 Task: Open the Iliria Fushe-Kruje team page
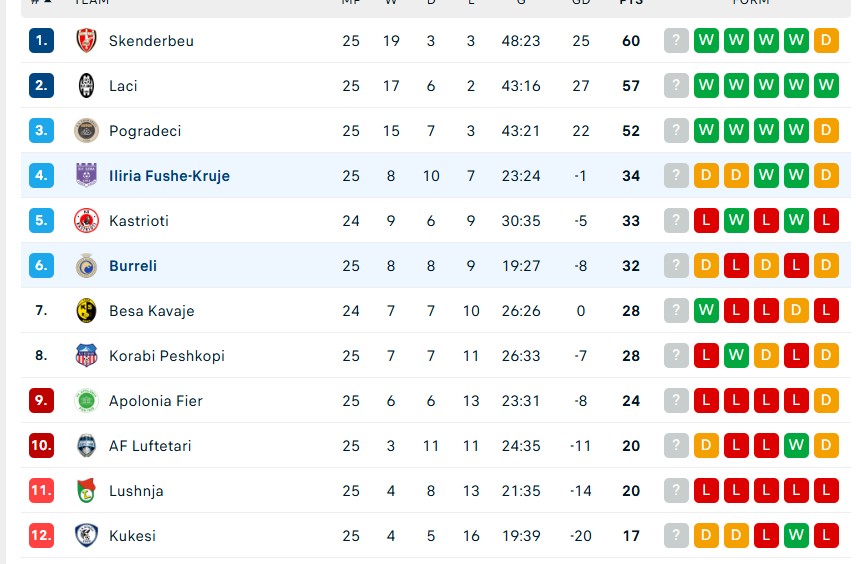[169, 176]
